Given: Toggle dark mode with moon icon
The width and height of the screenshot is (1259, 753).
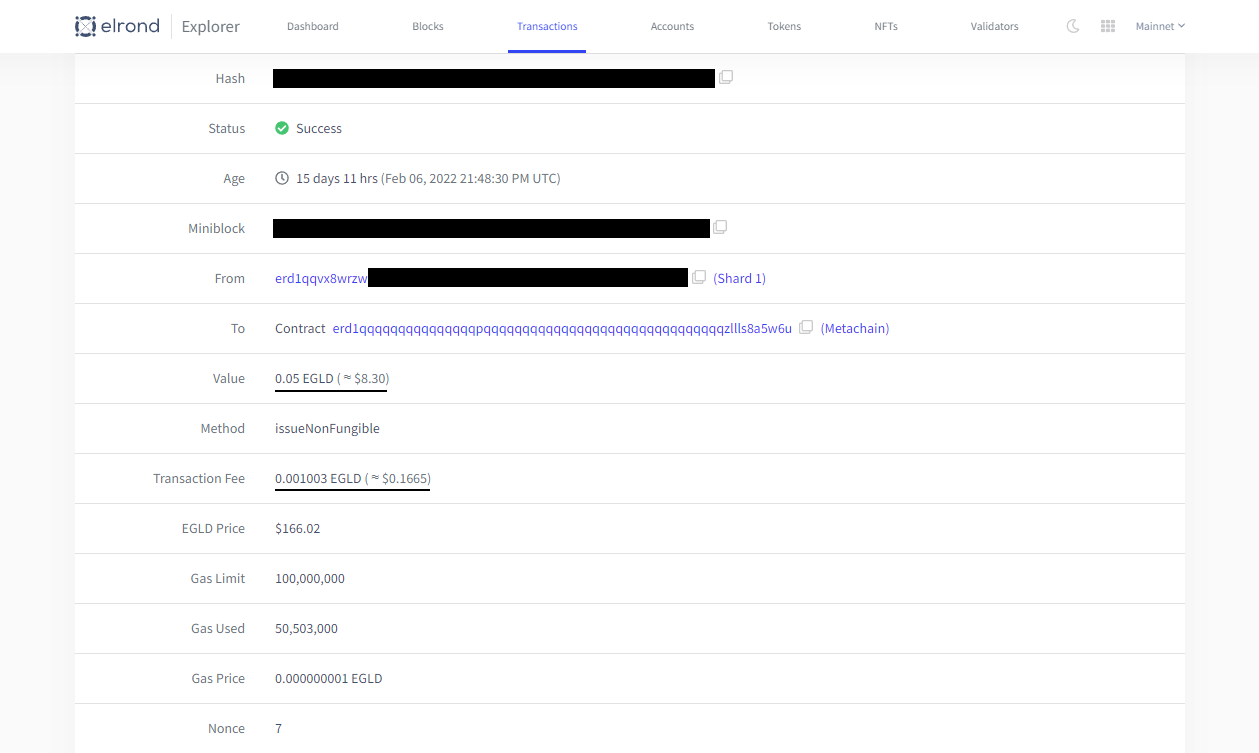Looking at the screenshot, I should click(x=1073, y=26).
